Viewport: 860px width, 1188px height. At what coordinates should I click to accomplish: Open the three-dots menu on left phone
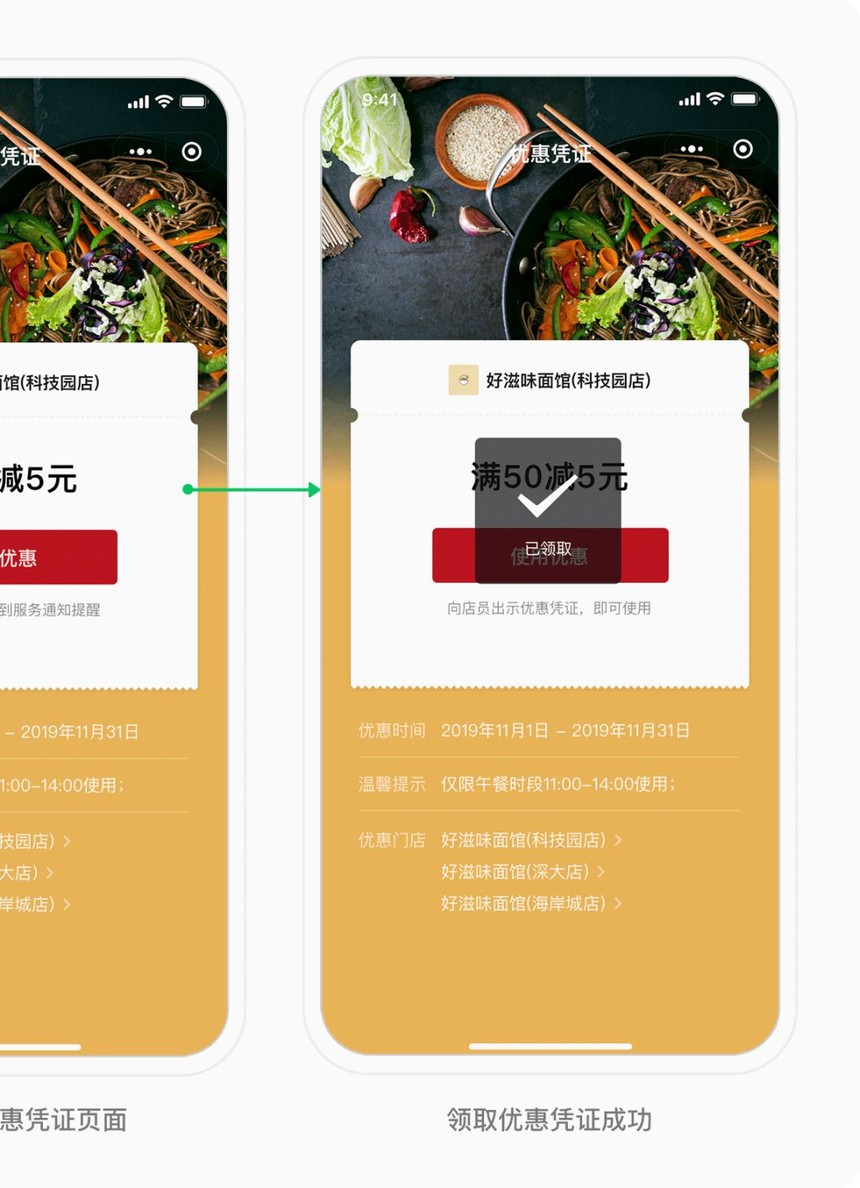pyautogui.click(x=140, y=152)
